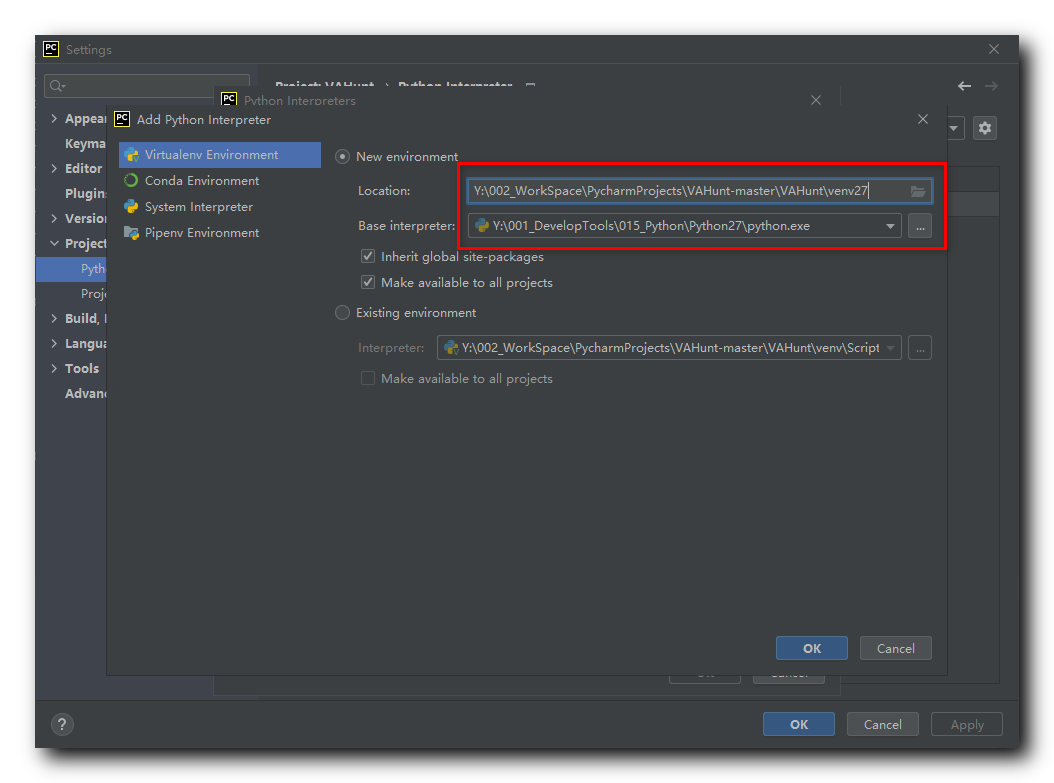Browse for base interpreter with ellipsis button
Viewport: 1054px width, 783px height.
pyautogui.click(x=920, y=226)
